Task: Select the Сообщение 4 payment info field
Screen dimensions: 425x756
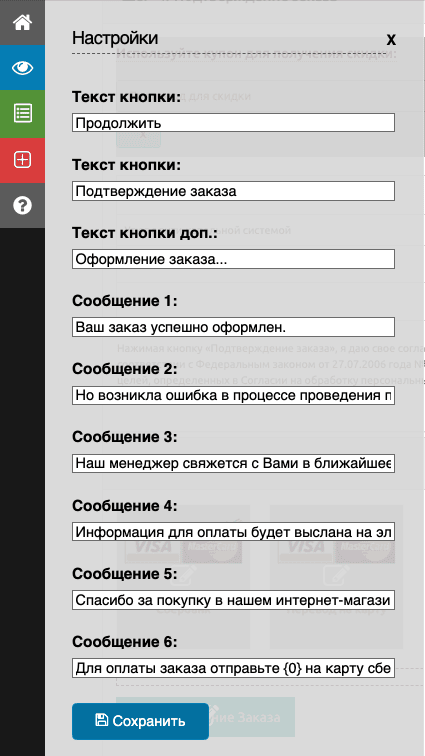Action: pyautogui.click(x=233, y=532)
